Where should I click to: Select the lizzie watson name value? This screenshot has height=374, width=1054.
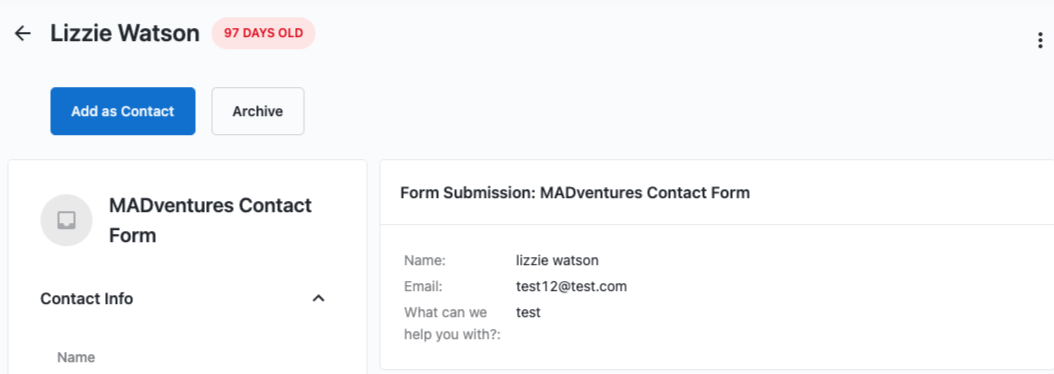[557, 260]
